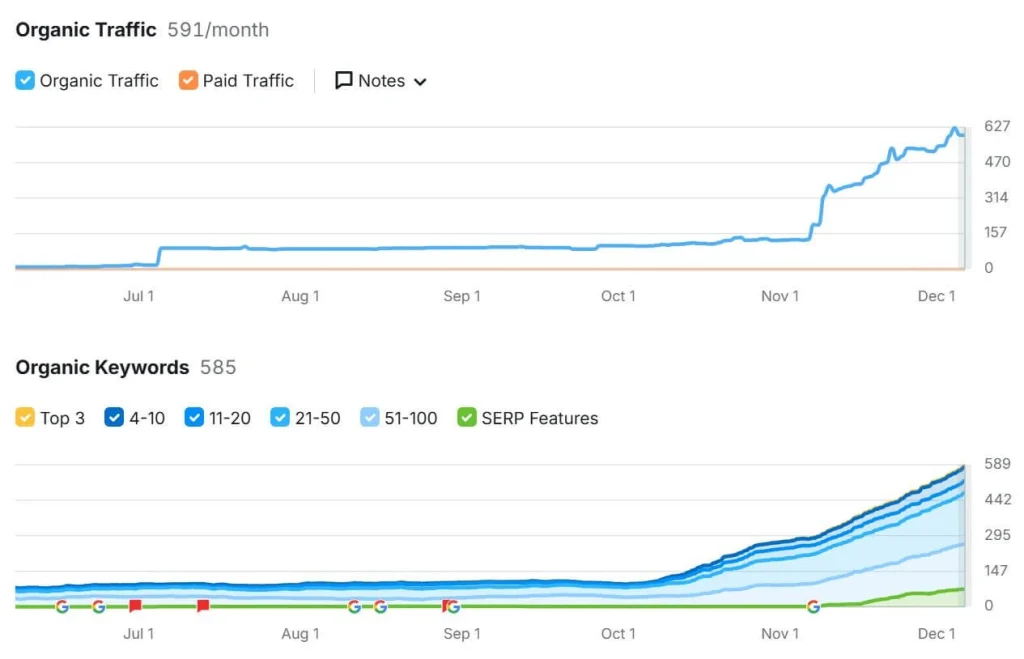
Task: Click the red note flag at Jul 1
Action: coord(135,606)
